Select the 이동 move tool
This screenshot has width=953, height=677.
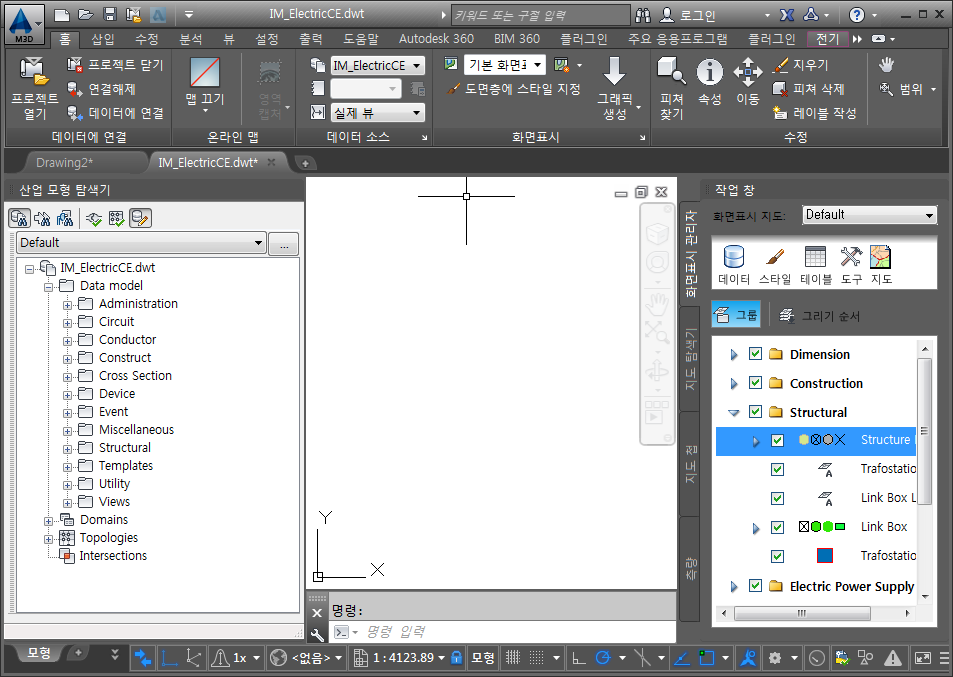pyautogui.click(x=748, y=72)
